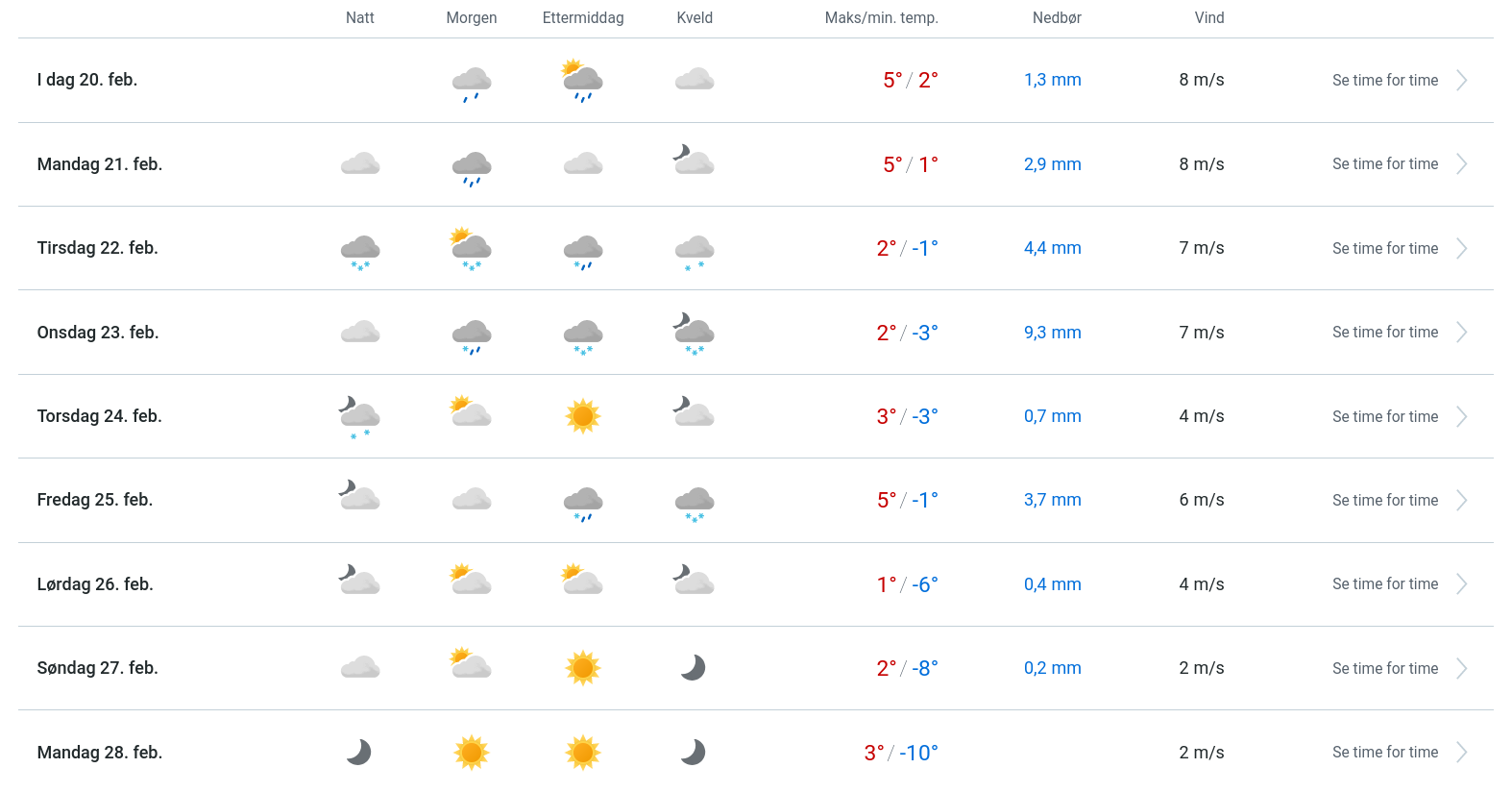Click Fredag 25. feb. afternoon sleet icon
Viewport: 1512px width, 793px height.
[583, 502]
